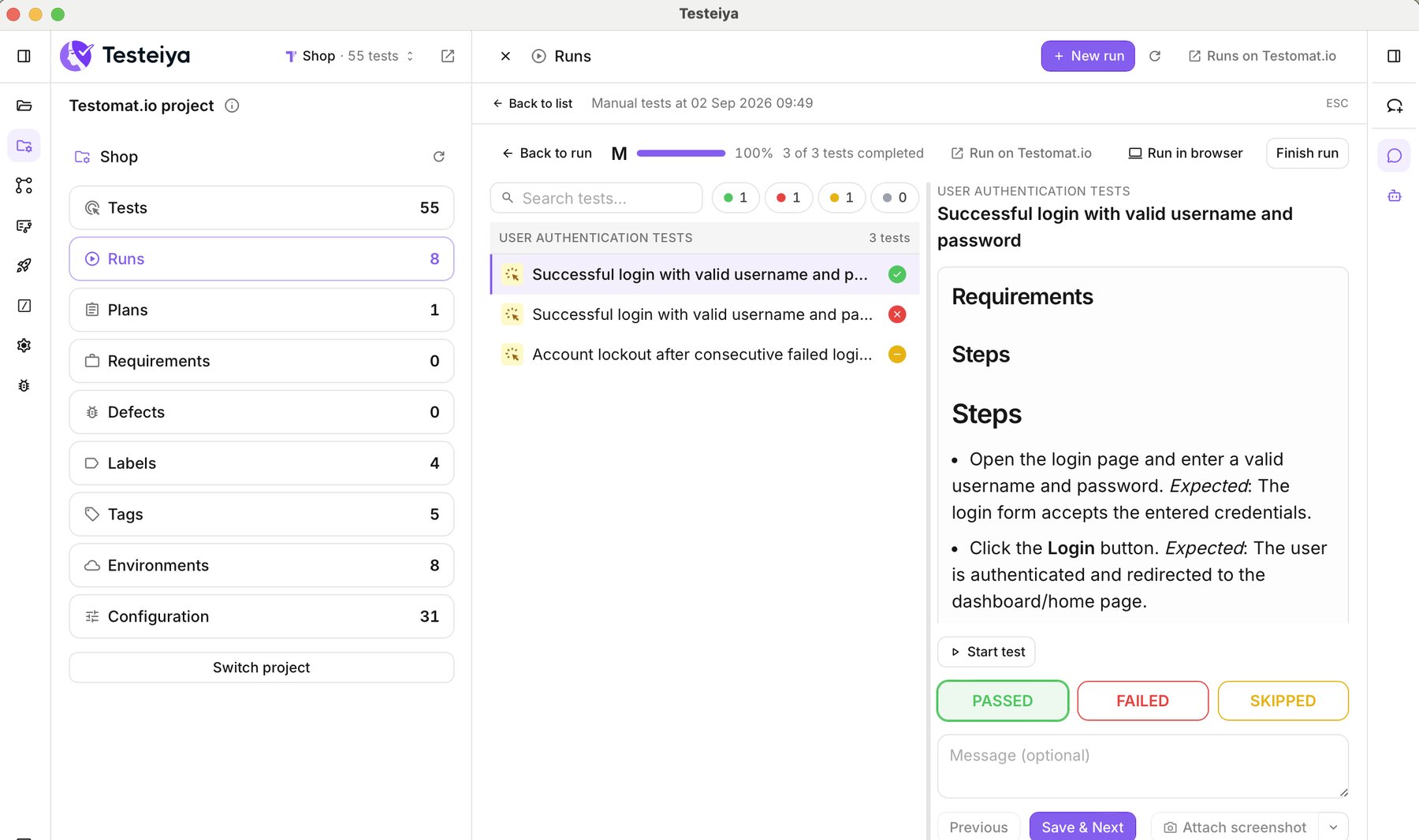Filter tests by failed status
The image size is (1419, 840).
[788, 198]
